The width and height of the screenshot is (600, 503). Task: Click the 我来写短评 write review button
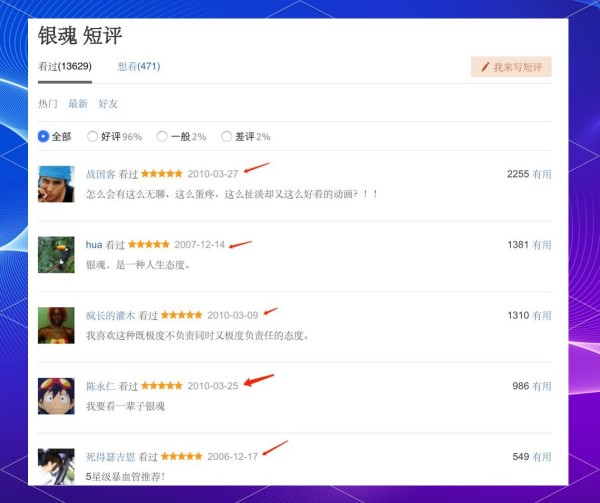(511, 67)
